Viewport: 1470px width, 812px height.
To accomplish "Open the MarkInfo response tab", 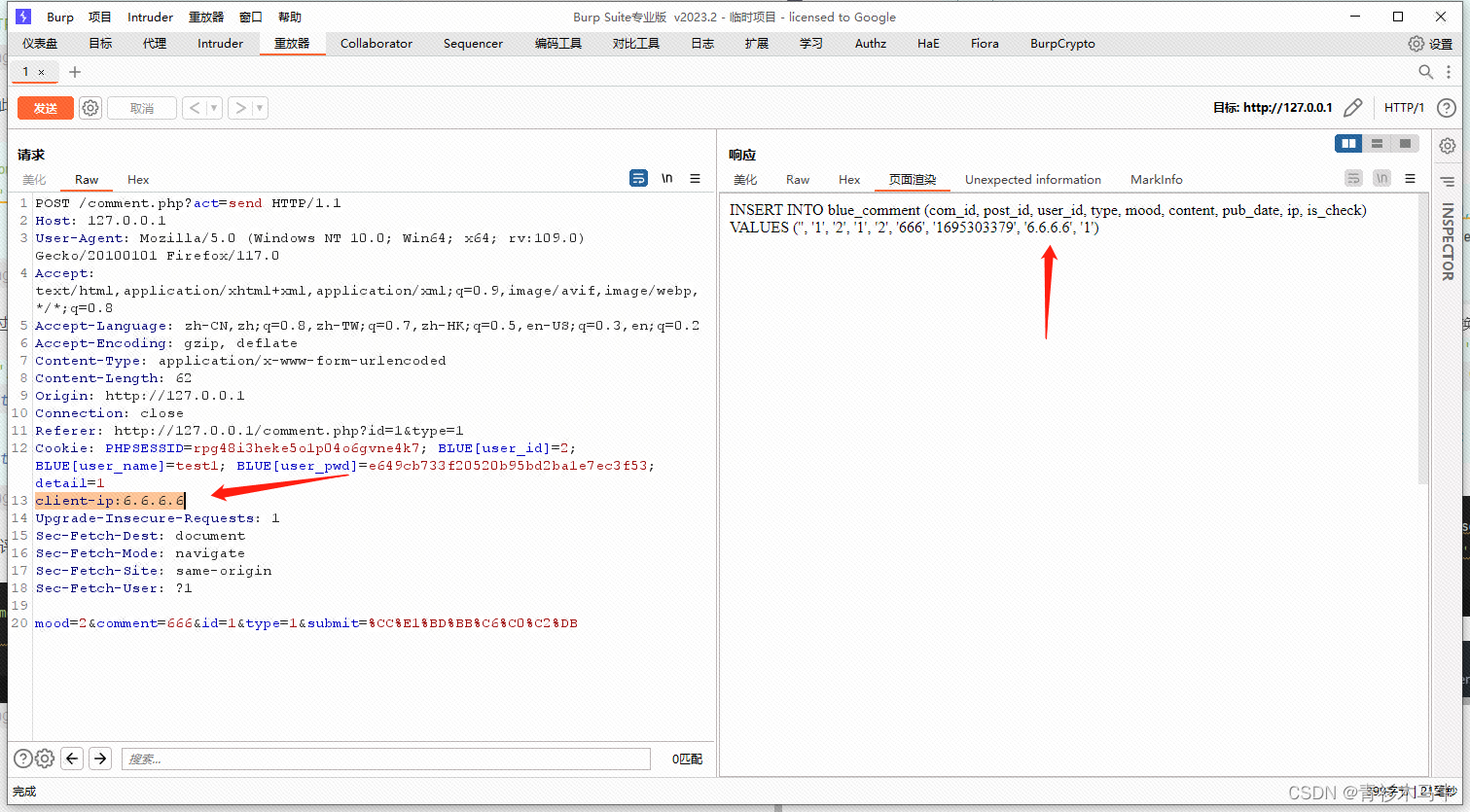I will click(x=1157, y=180).
